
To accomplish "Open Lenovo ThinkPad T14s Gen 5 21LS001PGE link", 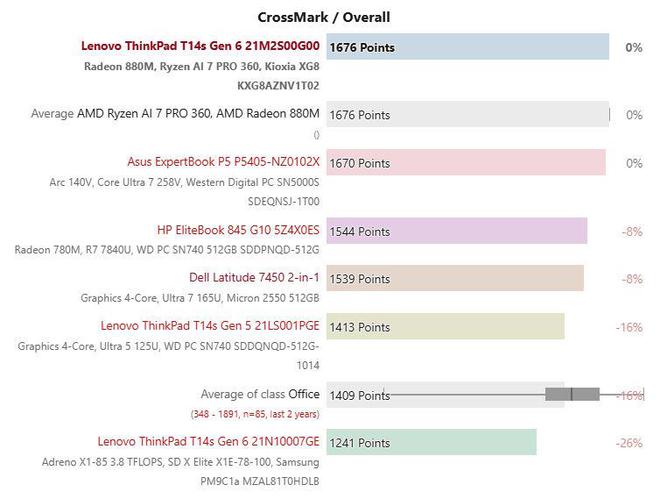I will 210,326.
